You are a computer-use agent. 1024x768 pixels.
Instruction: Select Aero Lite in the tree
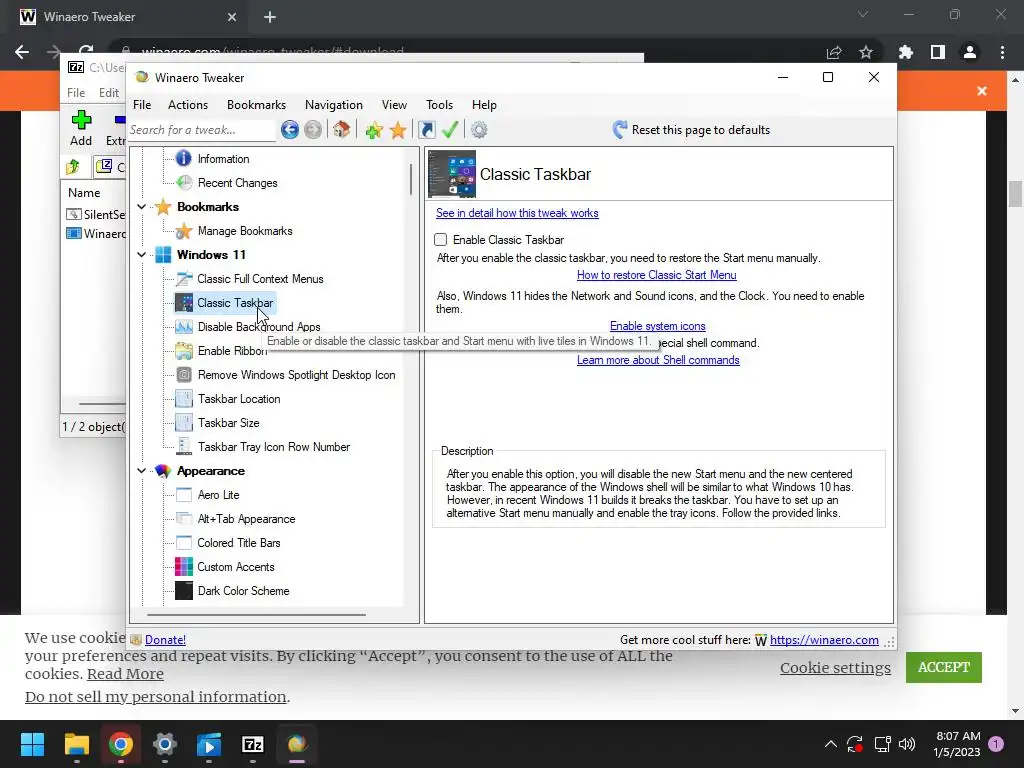(x=218, y=495)
